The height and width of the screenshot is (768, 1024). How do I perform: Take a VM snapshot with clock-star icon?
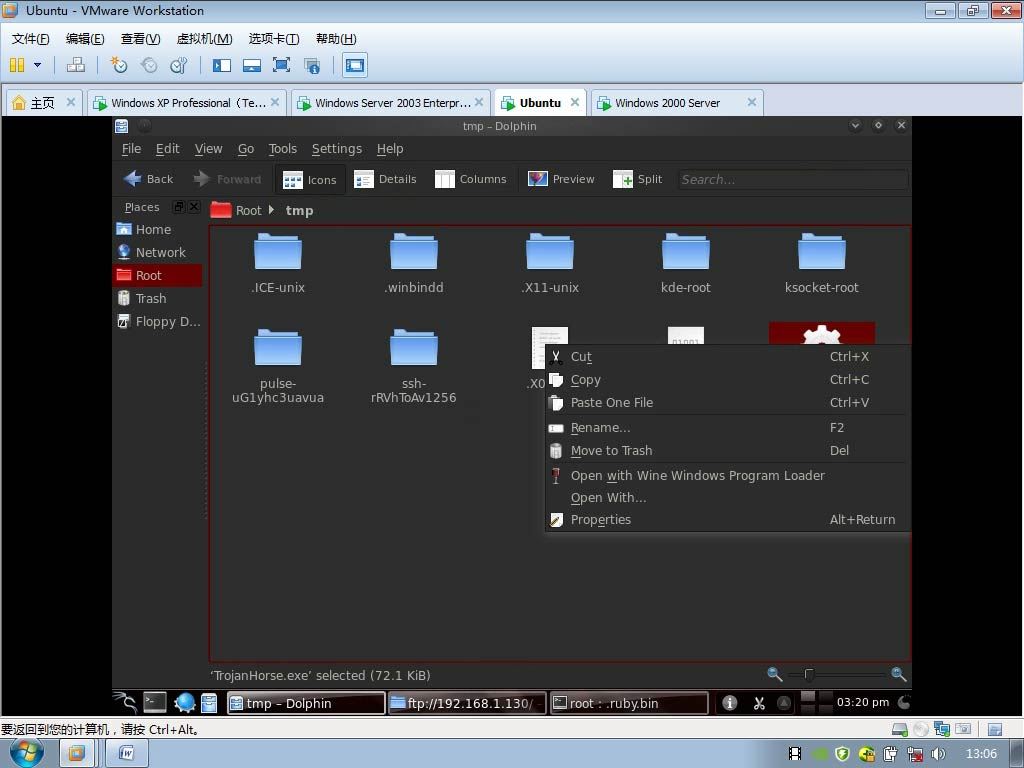tap(119, 65)
